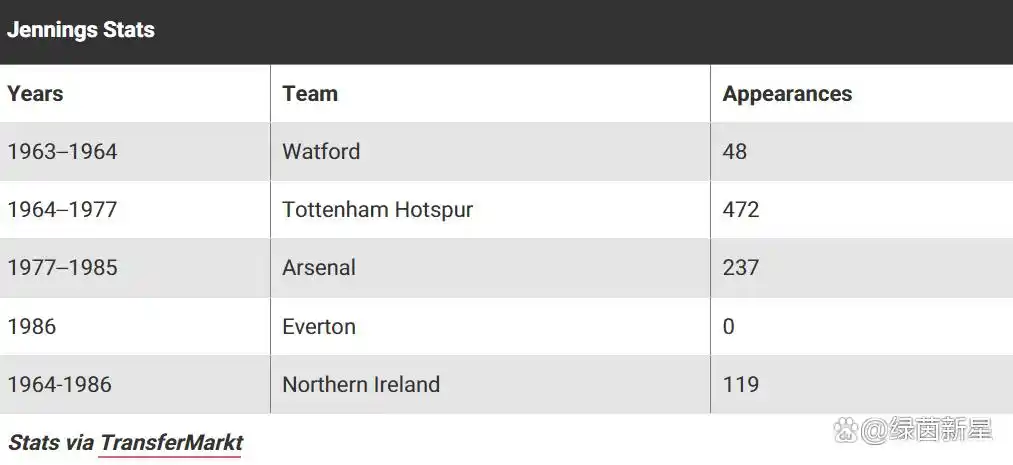Select the Jennings Stats title bar
Viewport: 1013px width, 465px height.
(x=506, y=32)
